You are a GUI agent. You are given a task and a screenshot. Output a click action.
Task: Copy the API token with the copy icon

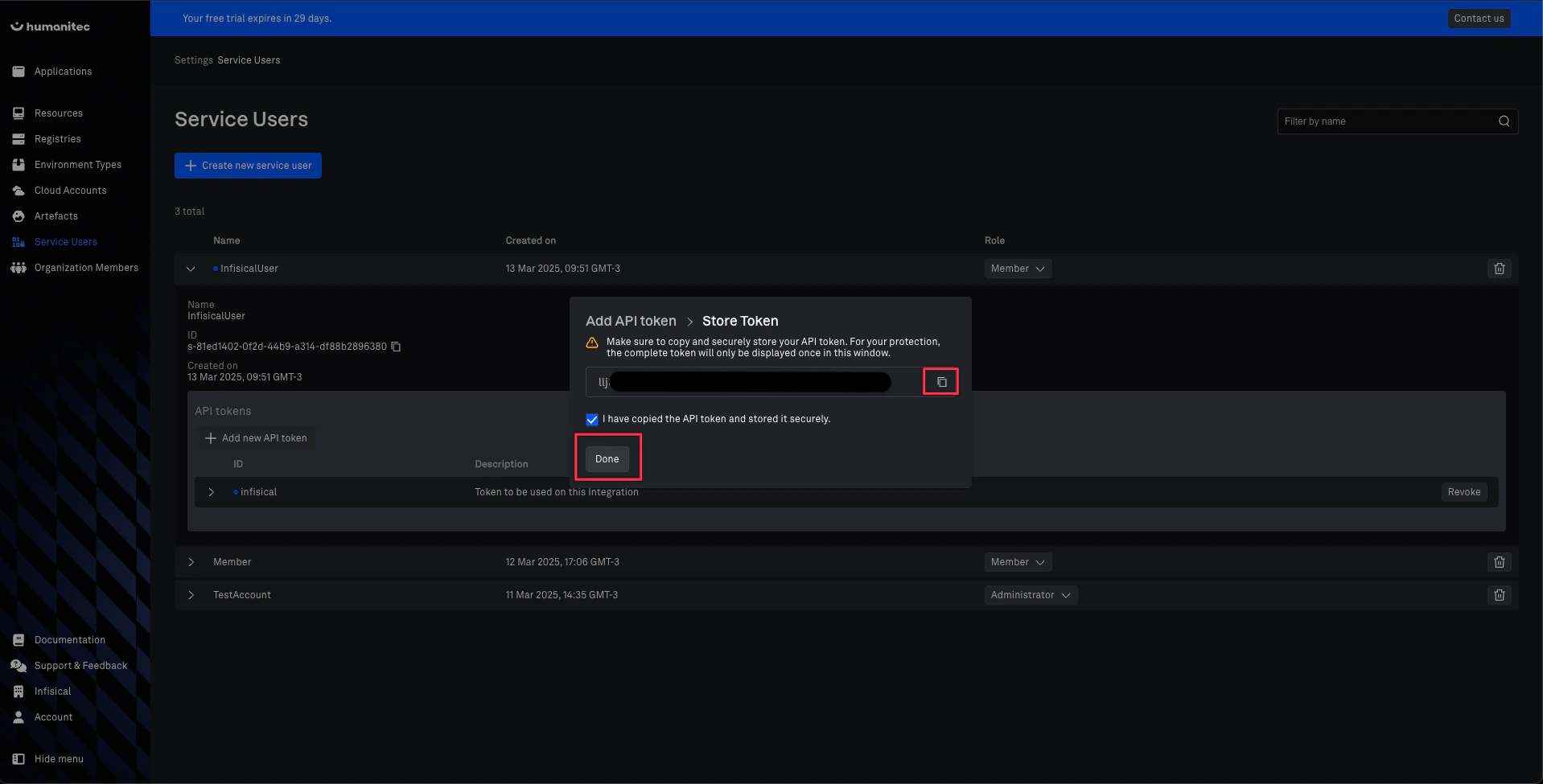(x=941, y=382)
